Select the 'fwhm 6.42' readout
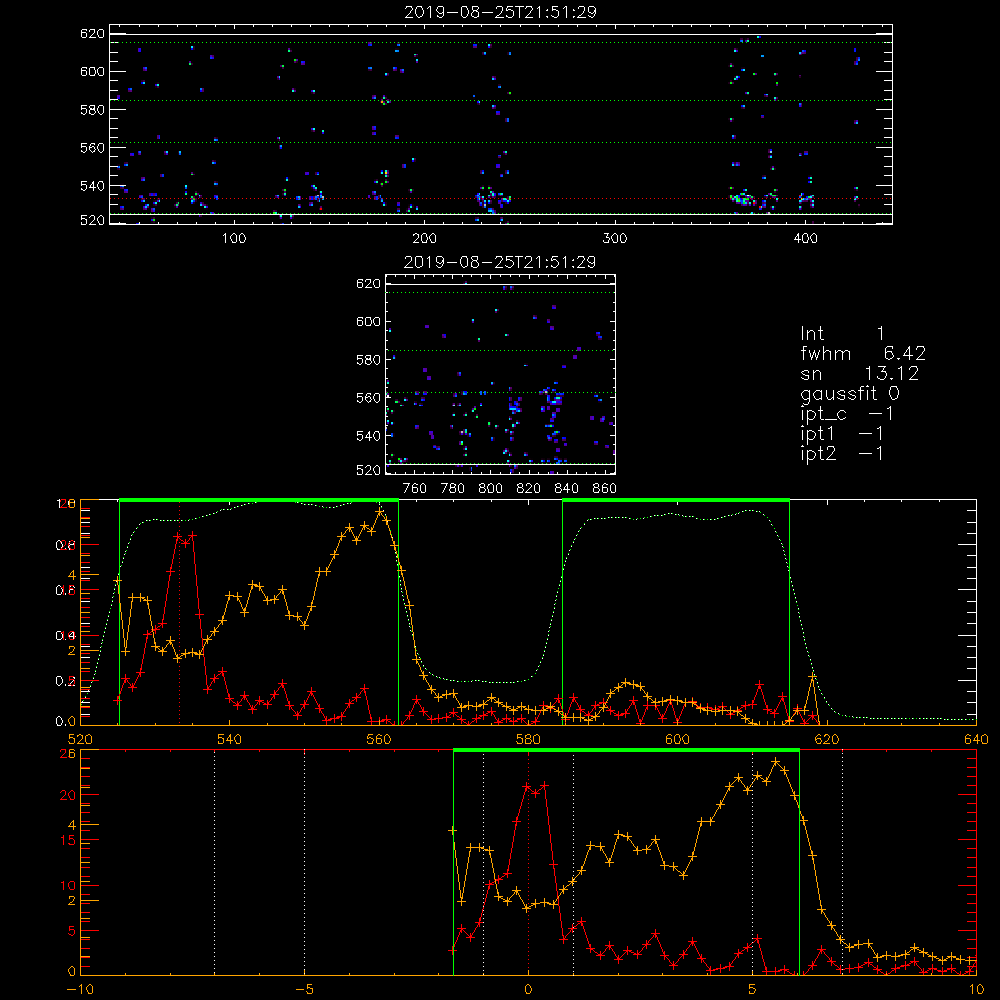 863,353
